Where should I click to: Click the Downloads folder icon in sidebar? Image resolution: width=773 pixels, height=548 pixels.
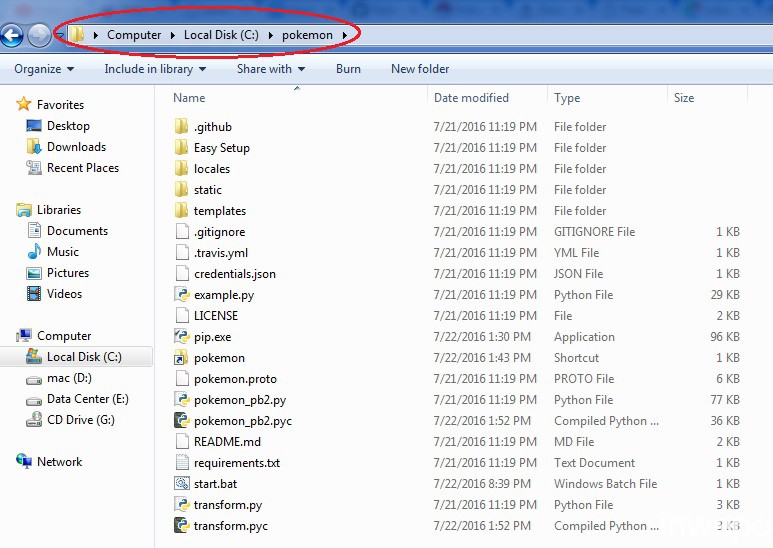tap(34, 146)
